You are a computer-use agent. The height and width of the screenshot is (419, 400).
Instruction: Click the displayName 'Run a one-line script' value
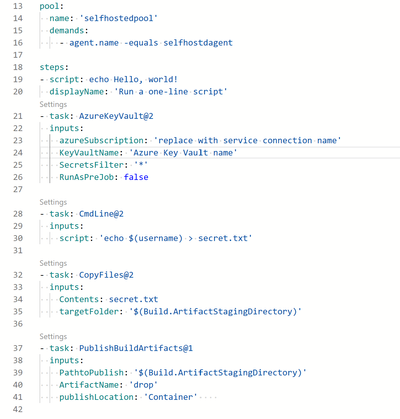170,91
